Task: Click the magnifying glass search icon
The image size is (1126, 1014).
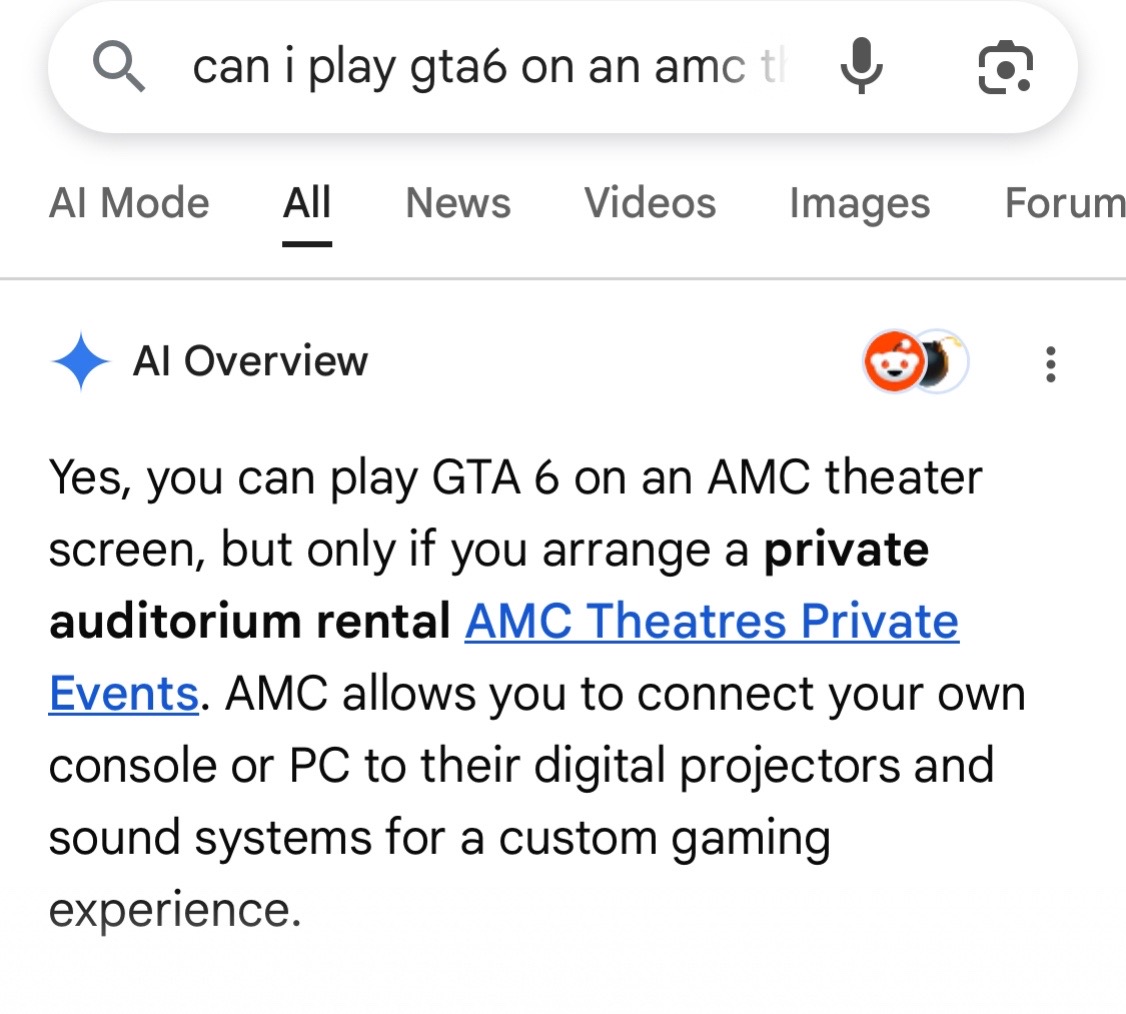Action: pyautogui.click(x=119, y=67)
